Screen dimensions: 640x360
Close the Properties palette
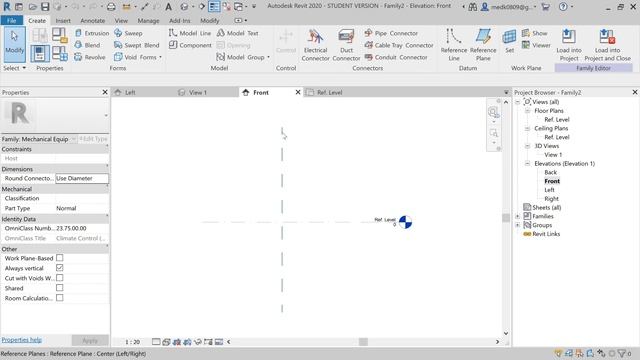click(x=105, y=93)
